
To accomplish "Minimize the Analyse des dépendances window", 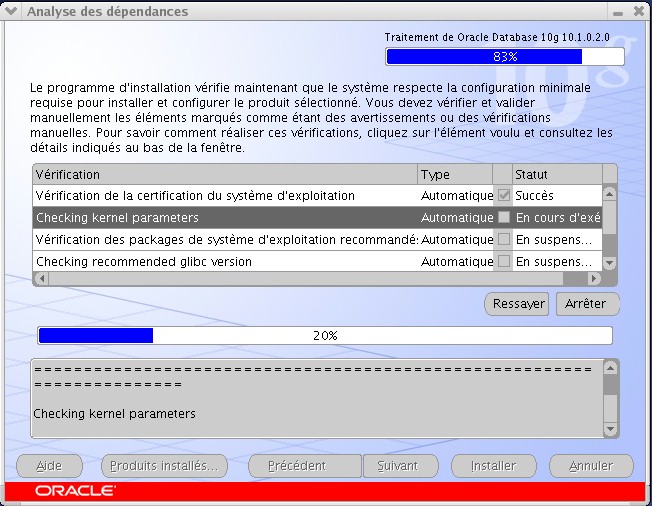I will pyautogui.click(x=618, y=12).
